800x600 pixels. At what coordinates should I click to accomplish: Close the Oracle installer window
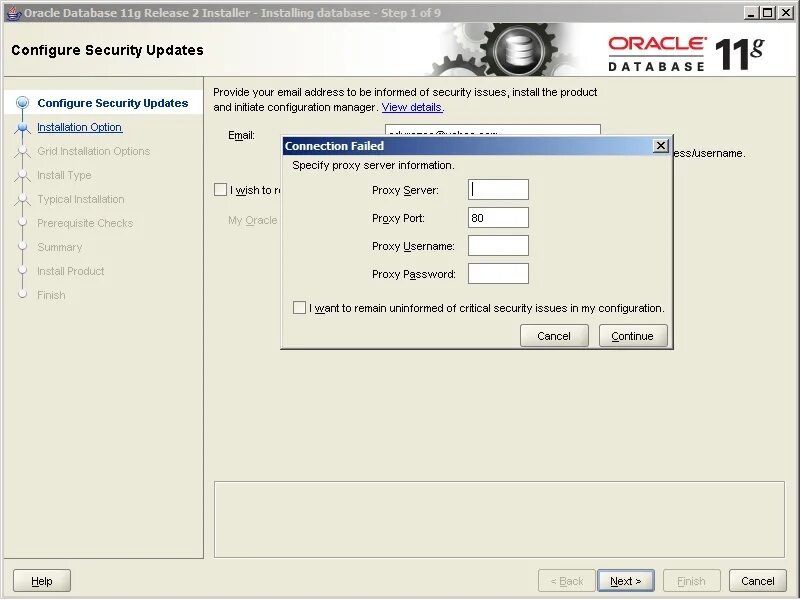pos(786,13)
